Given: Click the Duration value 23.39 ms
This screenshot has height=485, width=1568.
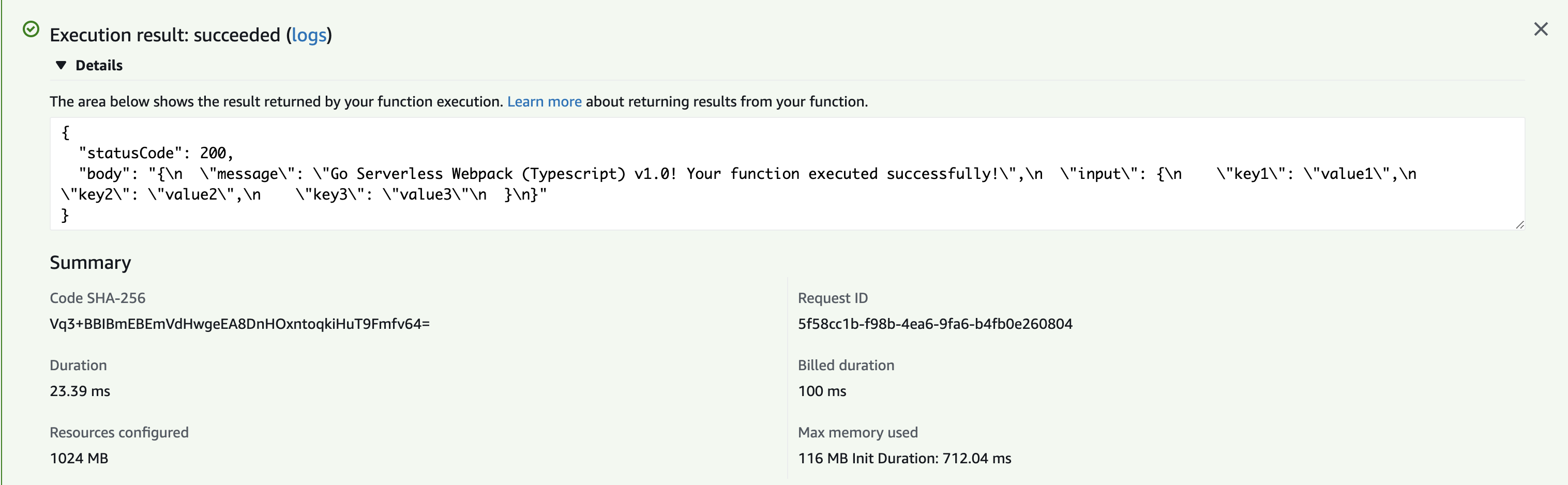Looking at the screenshot, I should [80, 391].
